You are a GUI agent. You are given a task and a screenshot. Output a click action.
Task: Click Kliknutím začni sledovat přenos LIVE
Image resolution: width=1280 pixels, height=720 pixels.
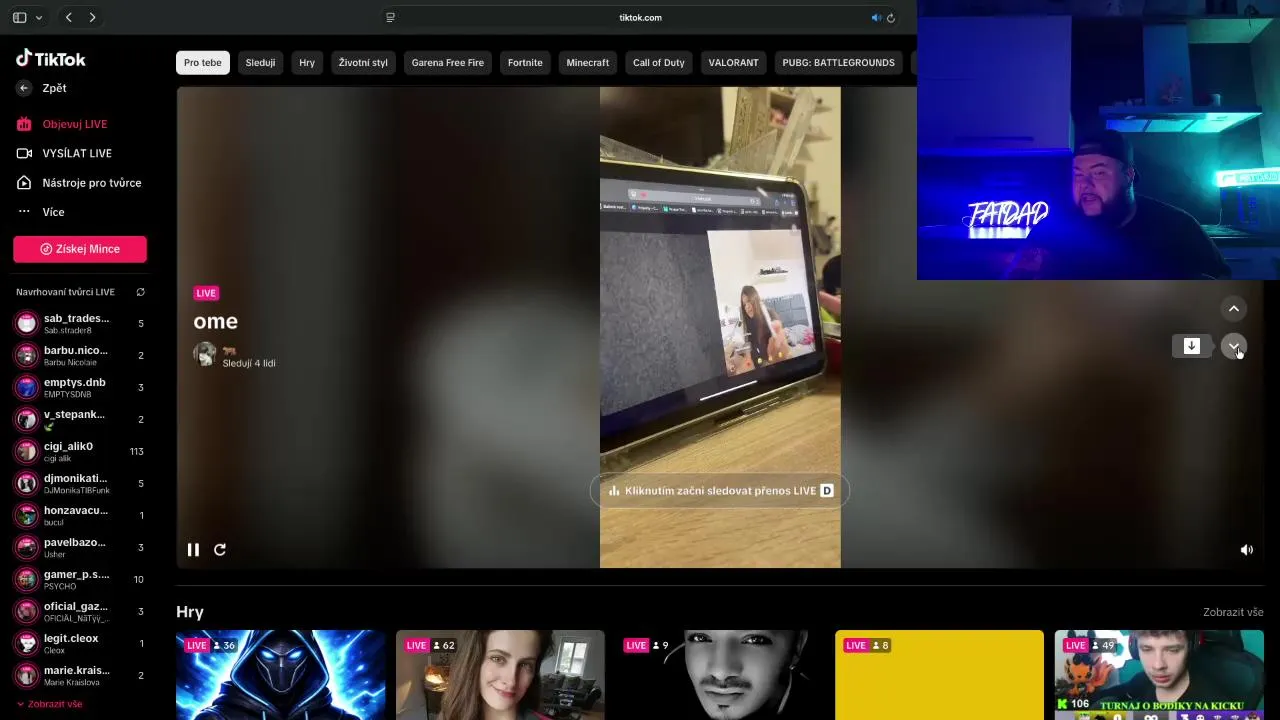pos(720,491)
